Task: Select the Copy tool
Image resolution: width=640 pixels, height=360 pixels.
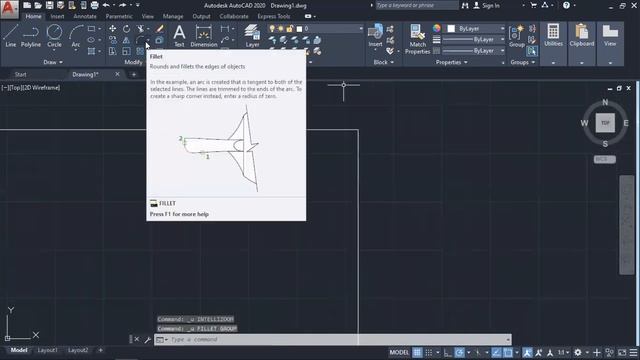Action: click(x=112, y=40)
